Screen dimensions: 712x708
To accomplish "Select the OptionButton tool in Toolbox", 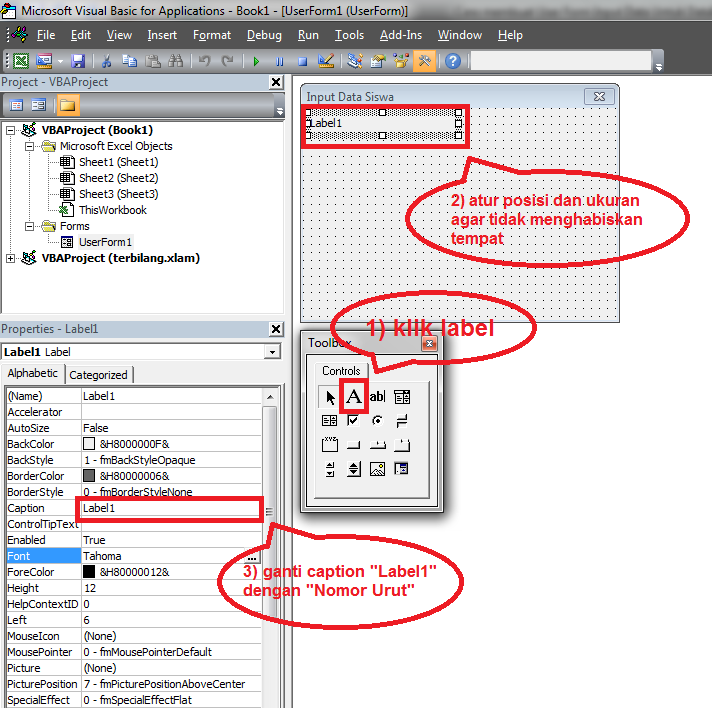I will 377,421.
